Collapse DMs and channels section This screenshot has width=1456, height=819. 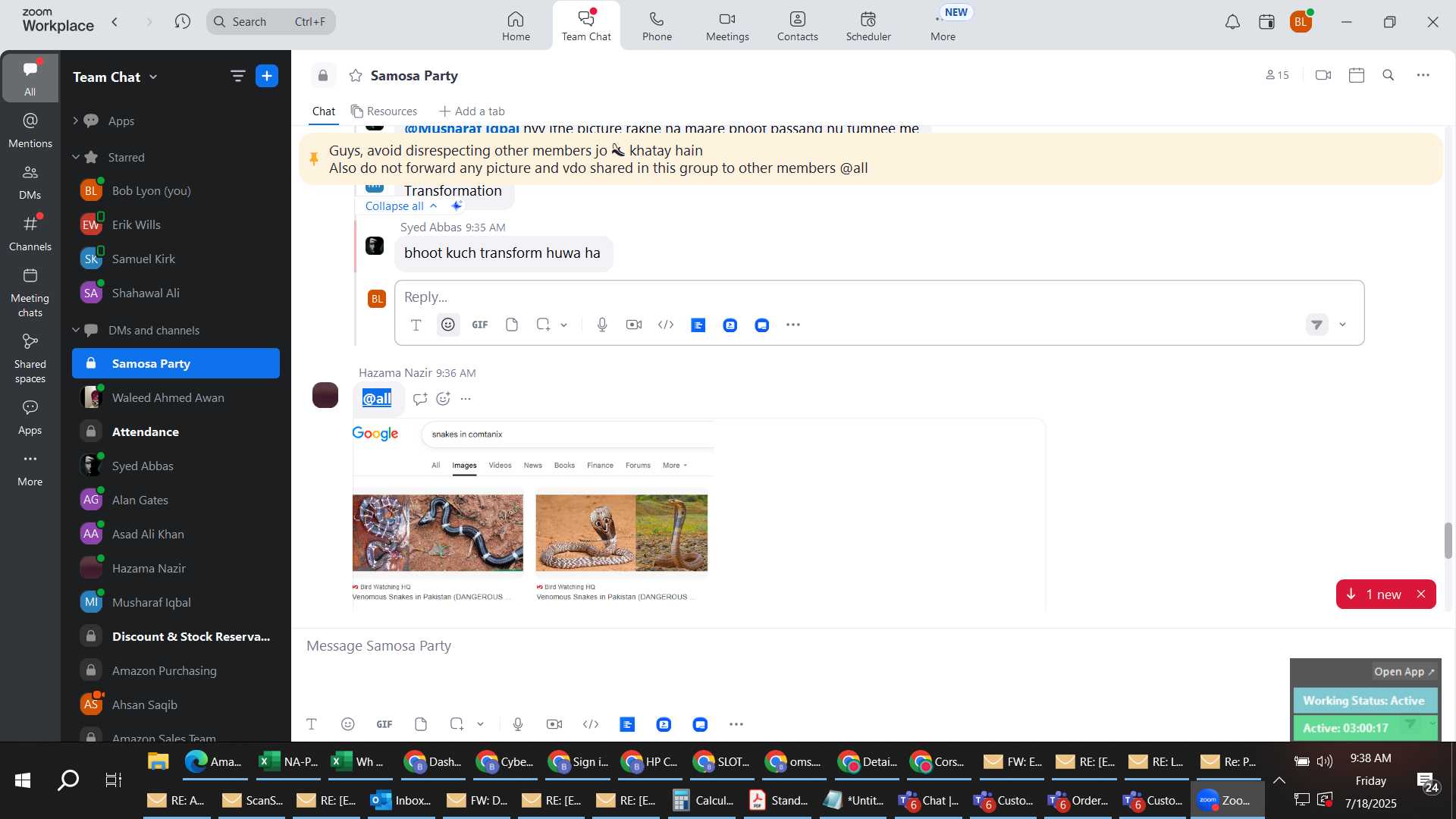(75, 330)
